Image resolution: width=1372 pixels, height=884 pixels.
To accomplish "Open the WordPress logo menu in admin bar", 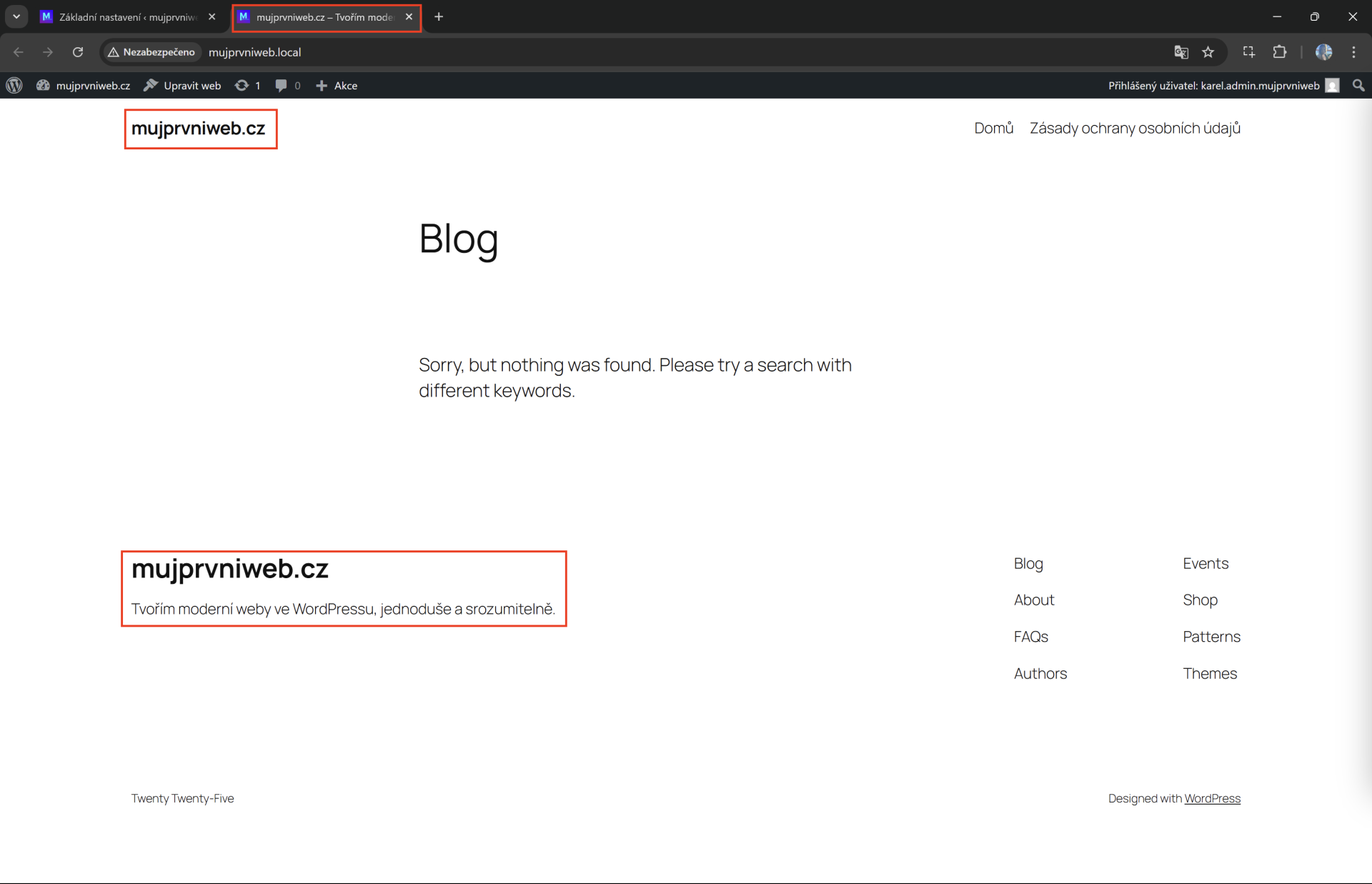I will point(14,85).
